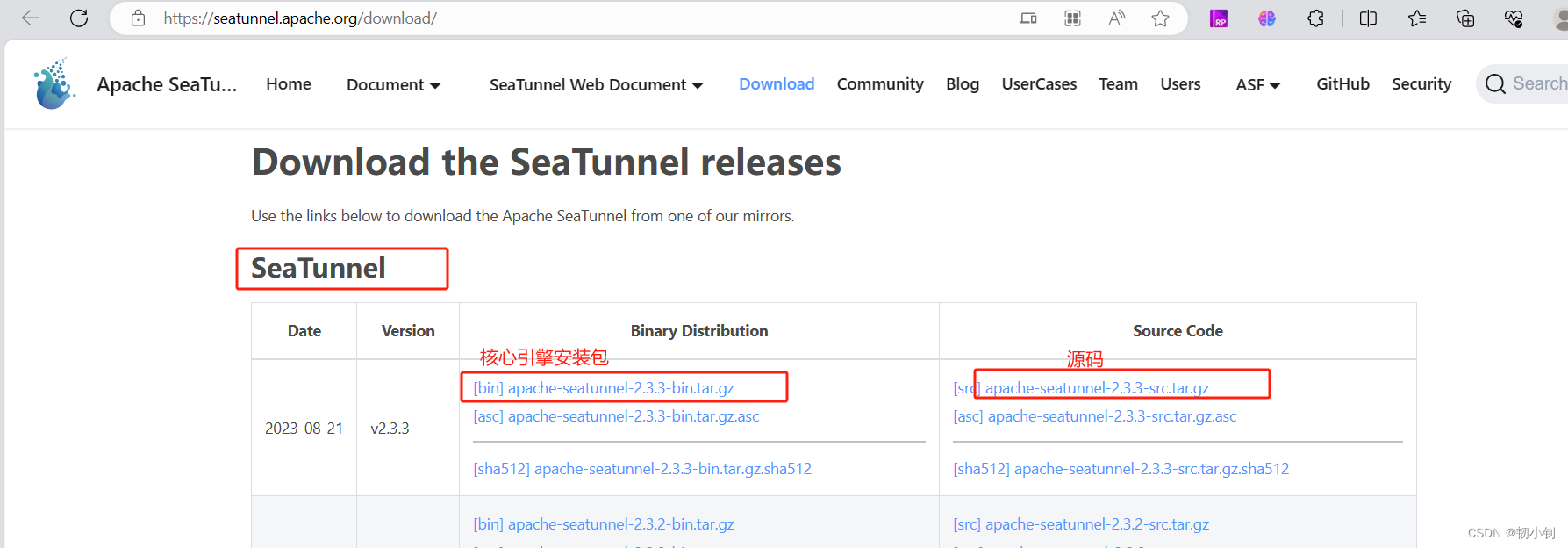Open the 2.3.3 src.tar.gz.sha512 checksum link
Image resolution: width=1568 pixels, height=548 pixels.
(x=1121, y=469)
